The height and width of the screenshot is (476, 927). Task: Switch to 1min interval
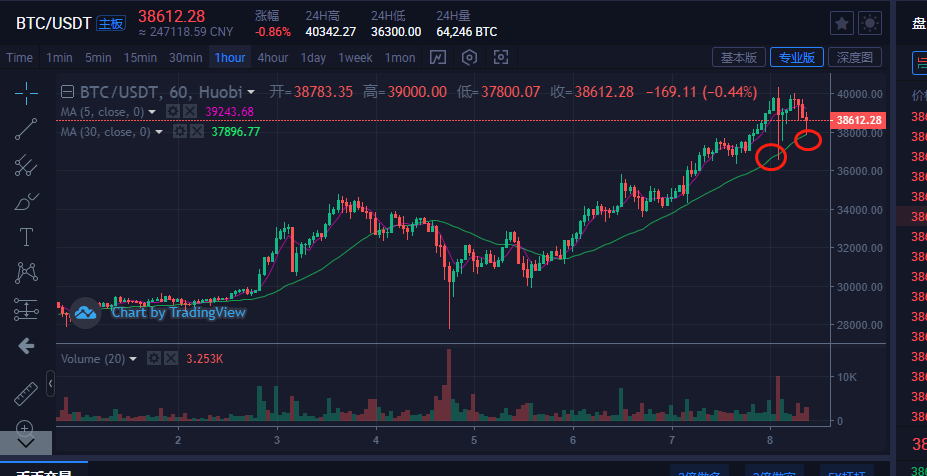click(x=59, y=57)
